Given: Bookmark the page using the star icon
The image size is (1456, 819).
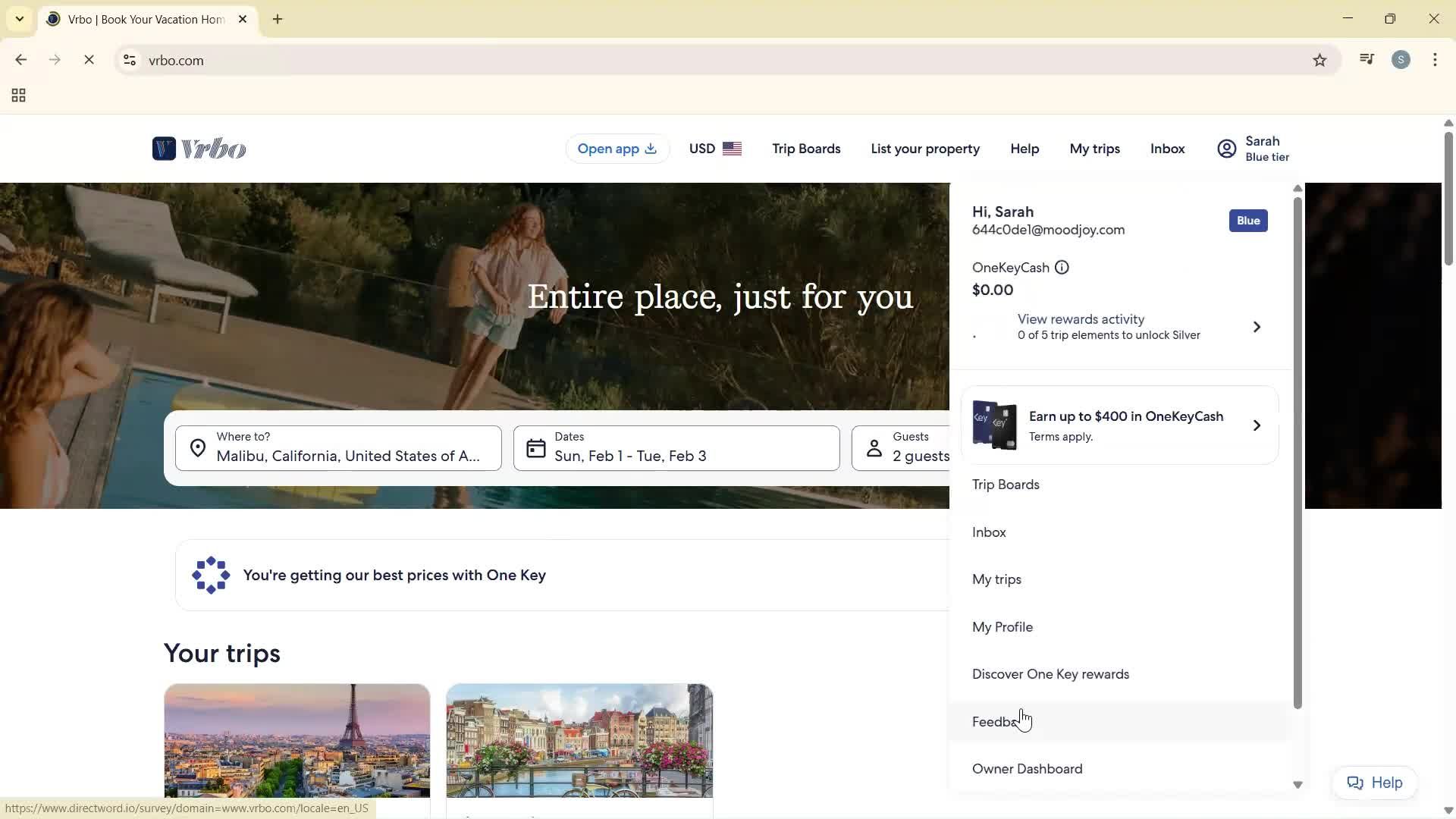Looking at the screenshot, I should [1319, 60].
